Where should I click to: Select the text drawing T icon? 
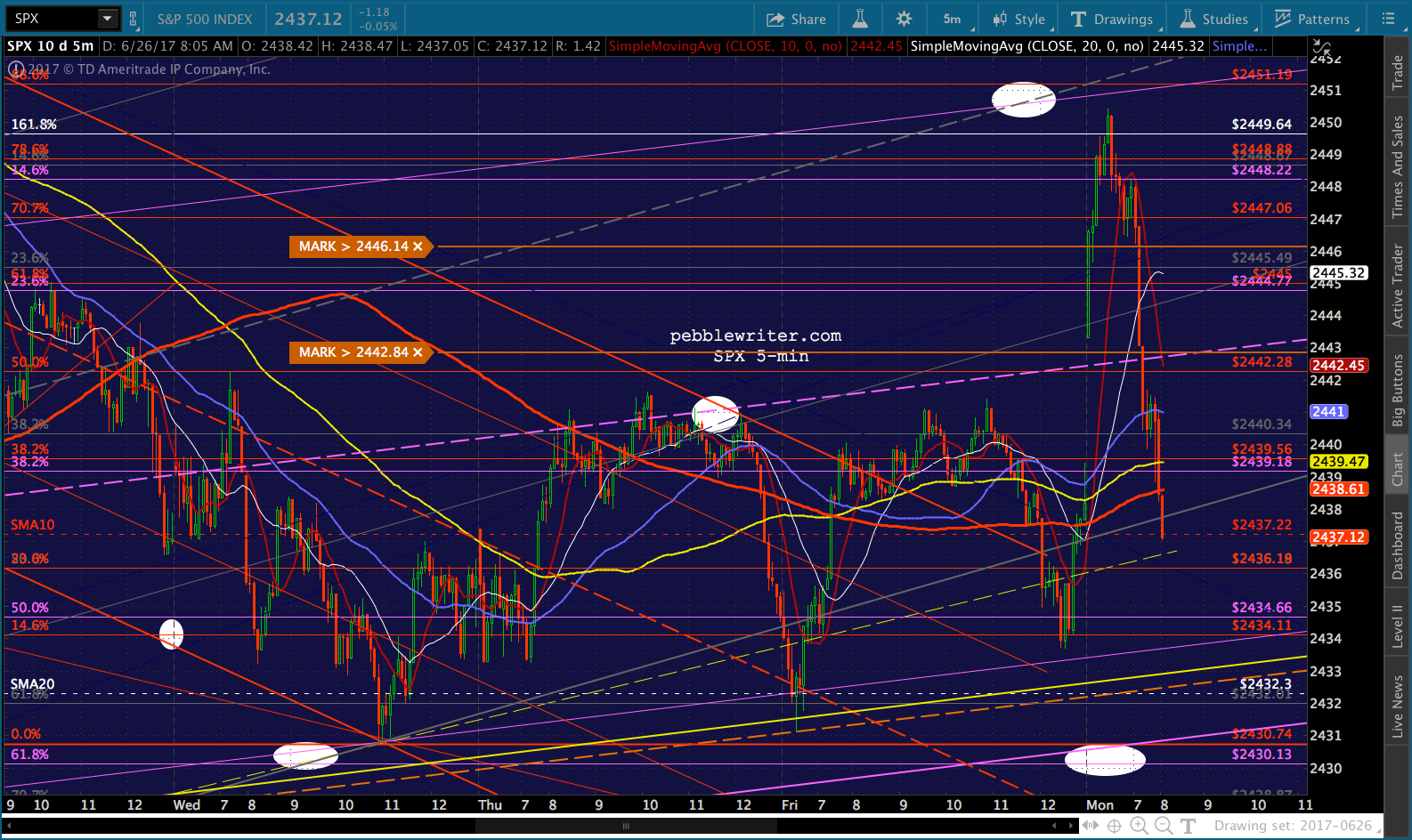point(1188,826)
